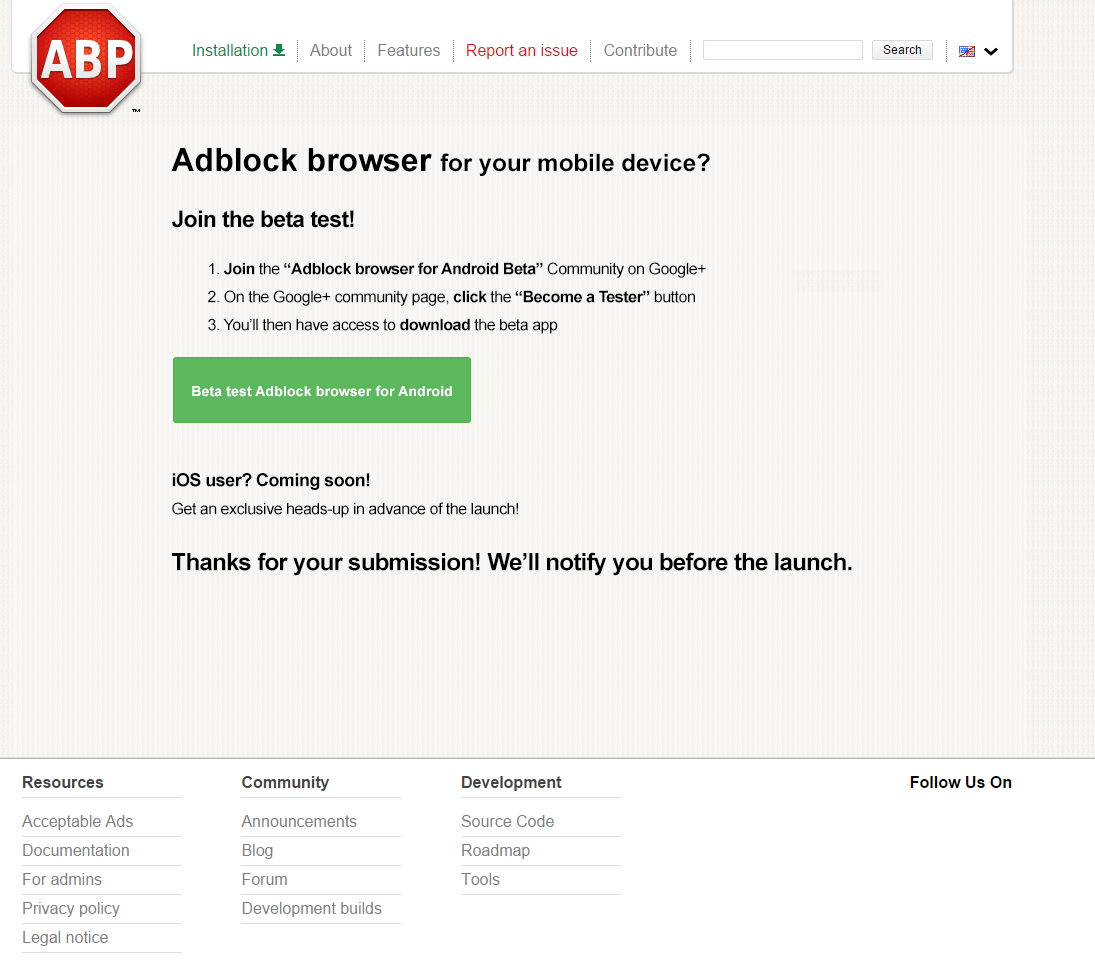Click the Development footer heading
Viewport: 1095px width, 979px height.
[511, 782]
